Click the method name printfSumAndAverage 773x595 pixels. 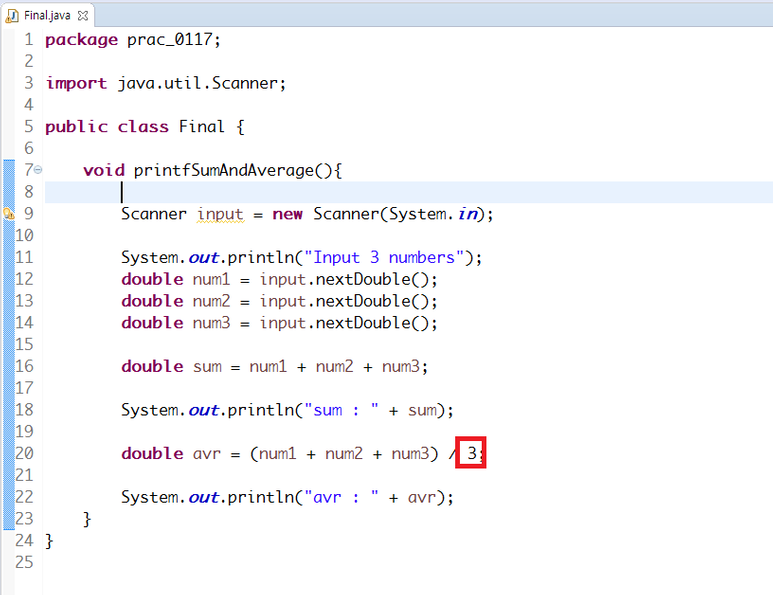(223, 171)
